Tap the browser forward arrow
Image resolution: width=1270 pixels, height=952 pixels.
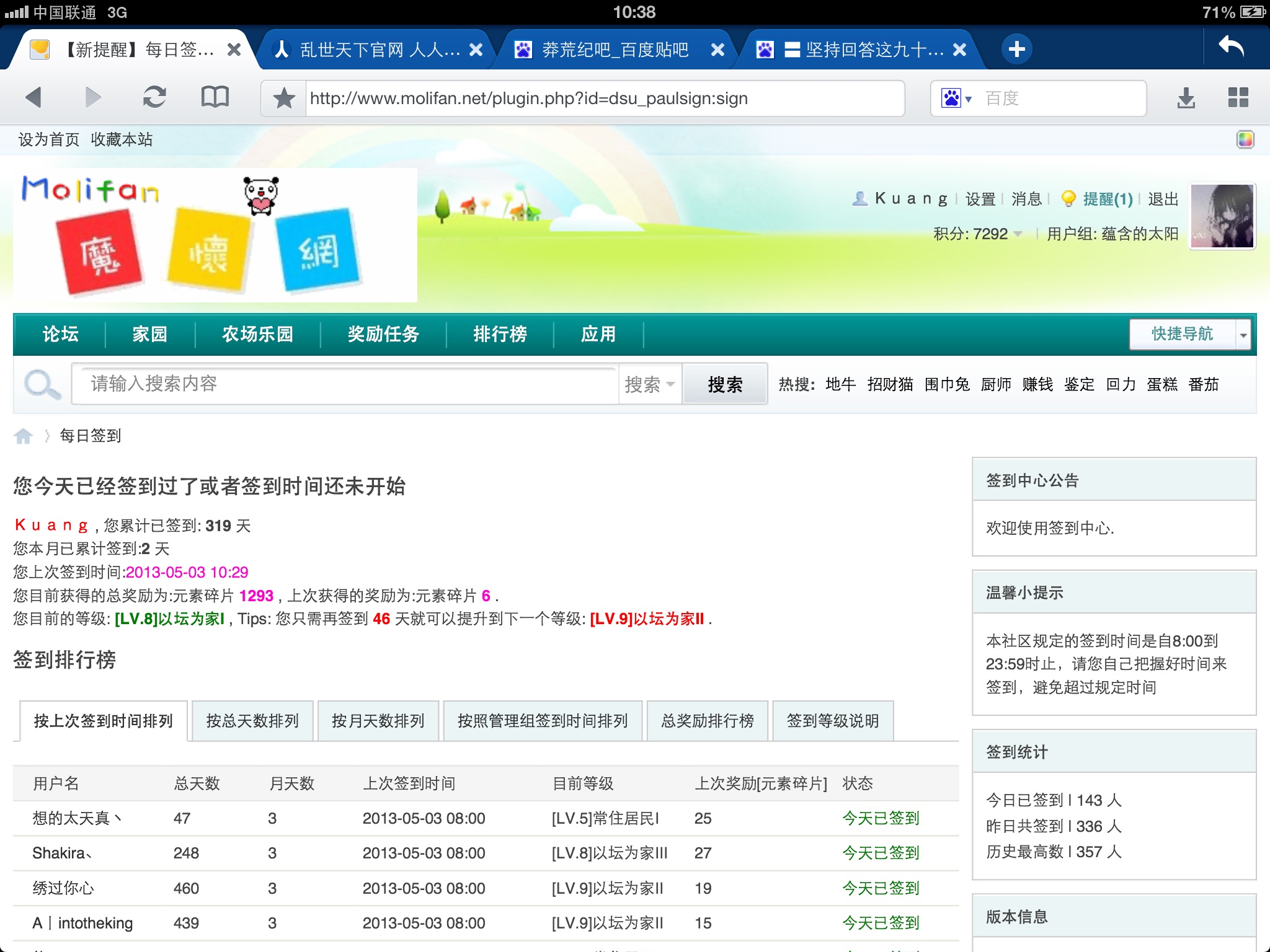pyautogui.click(x=93, y=97)
